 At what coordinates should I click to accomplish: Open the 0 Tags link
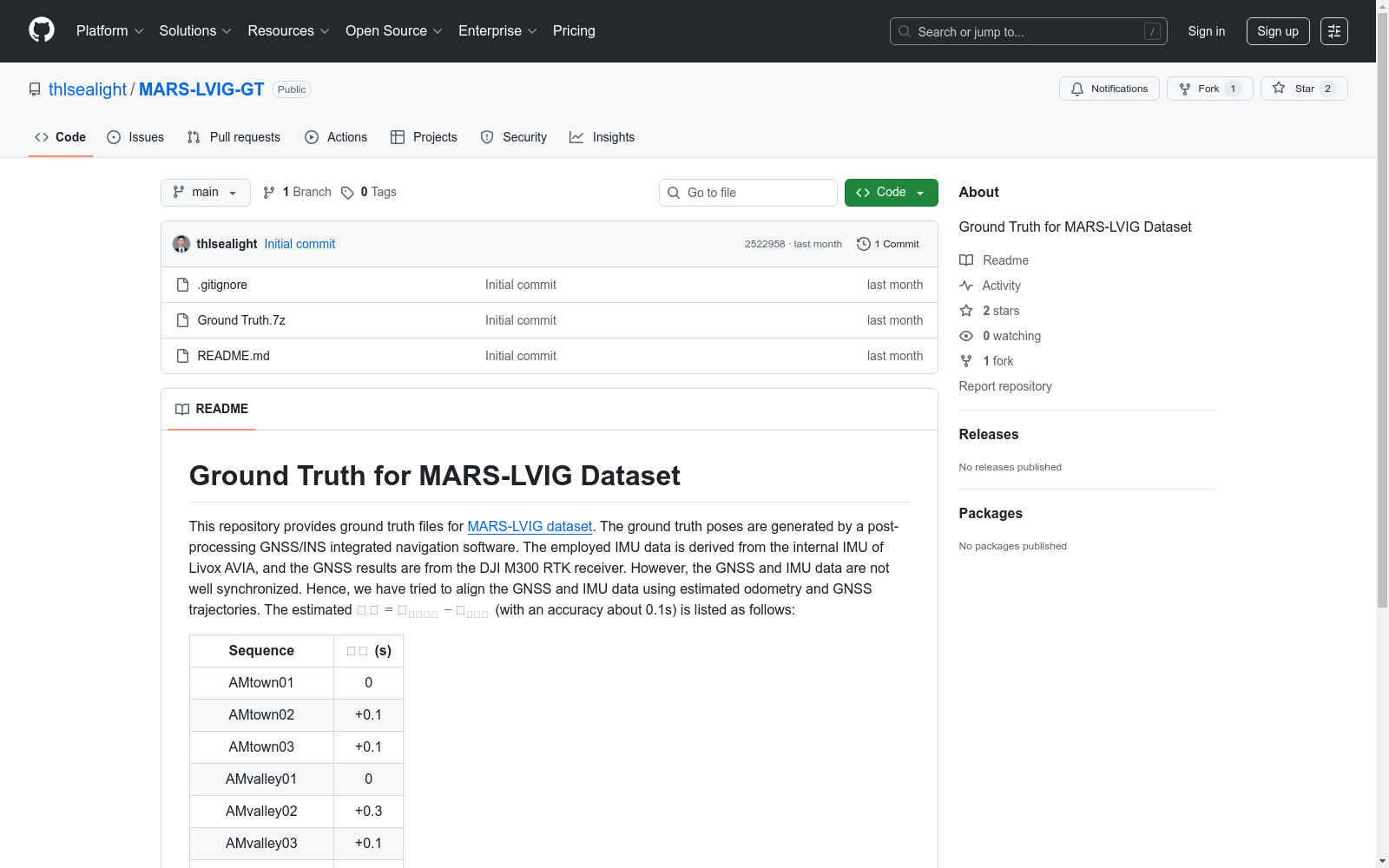(369, 193)
